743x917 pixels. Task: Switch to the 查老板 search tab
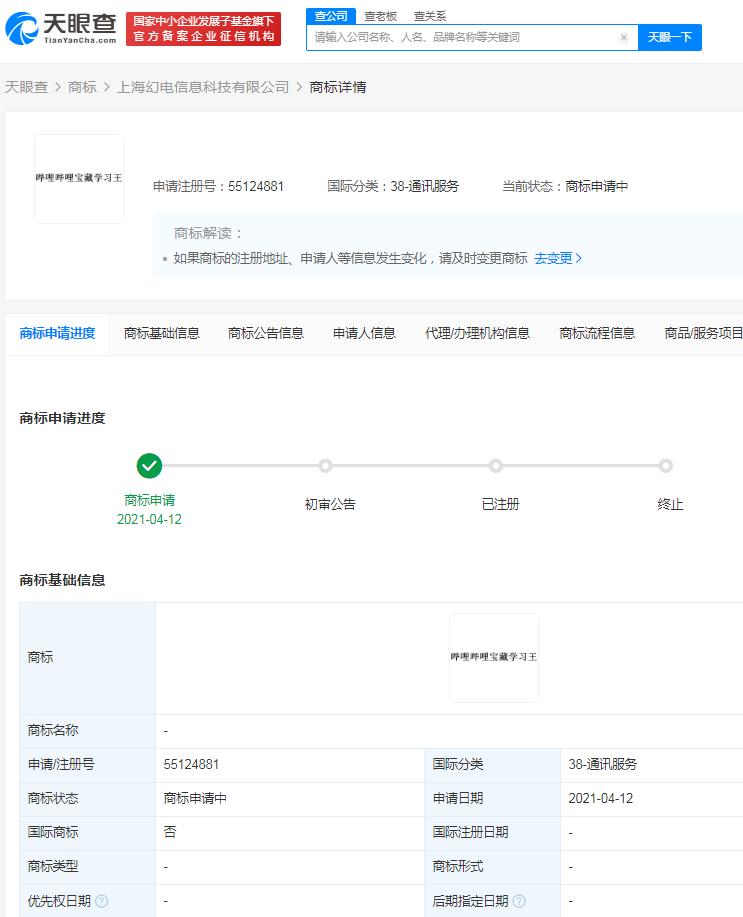coord(380,16)
